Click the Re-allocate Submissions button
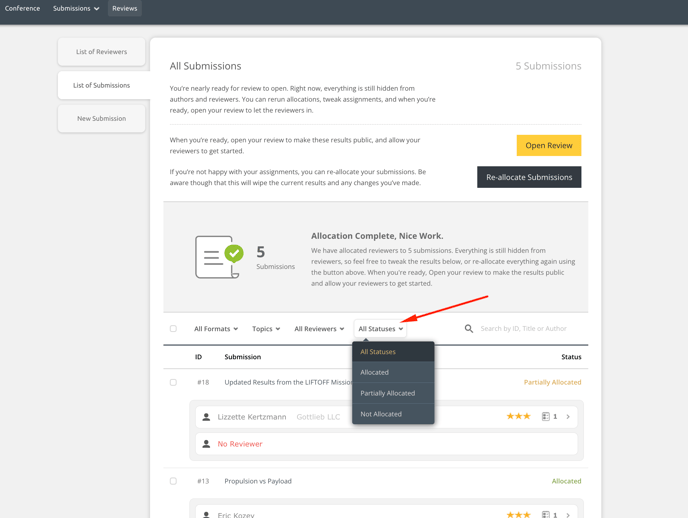 [529, 177]
